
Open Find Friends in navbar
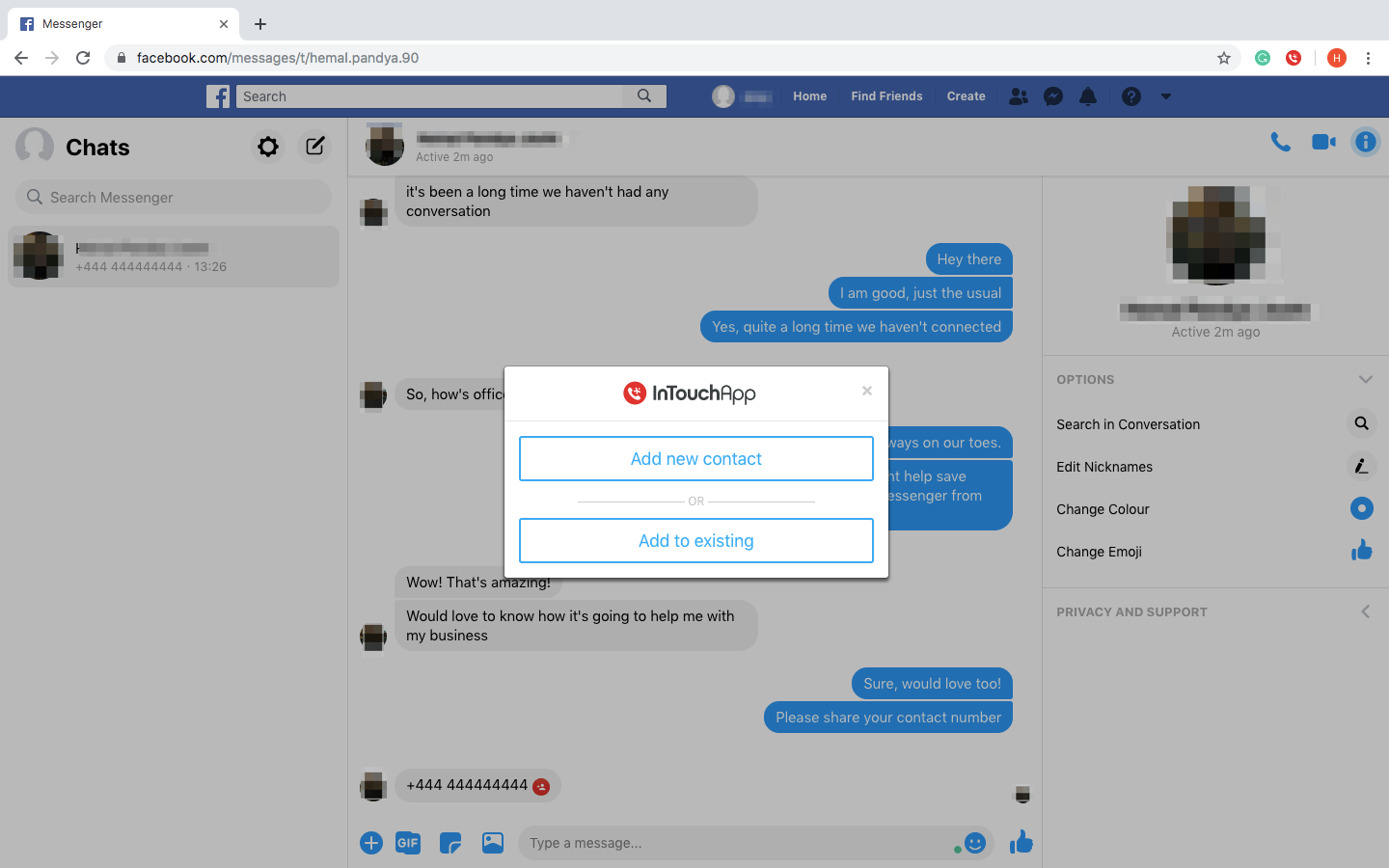pos(886,96)
